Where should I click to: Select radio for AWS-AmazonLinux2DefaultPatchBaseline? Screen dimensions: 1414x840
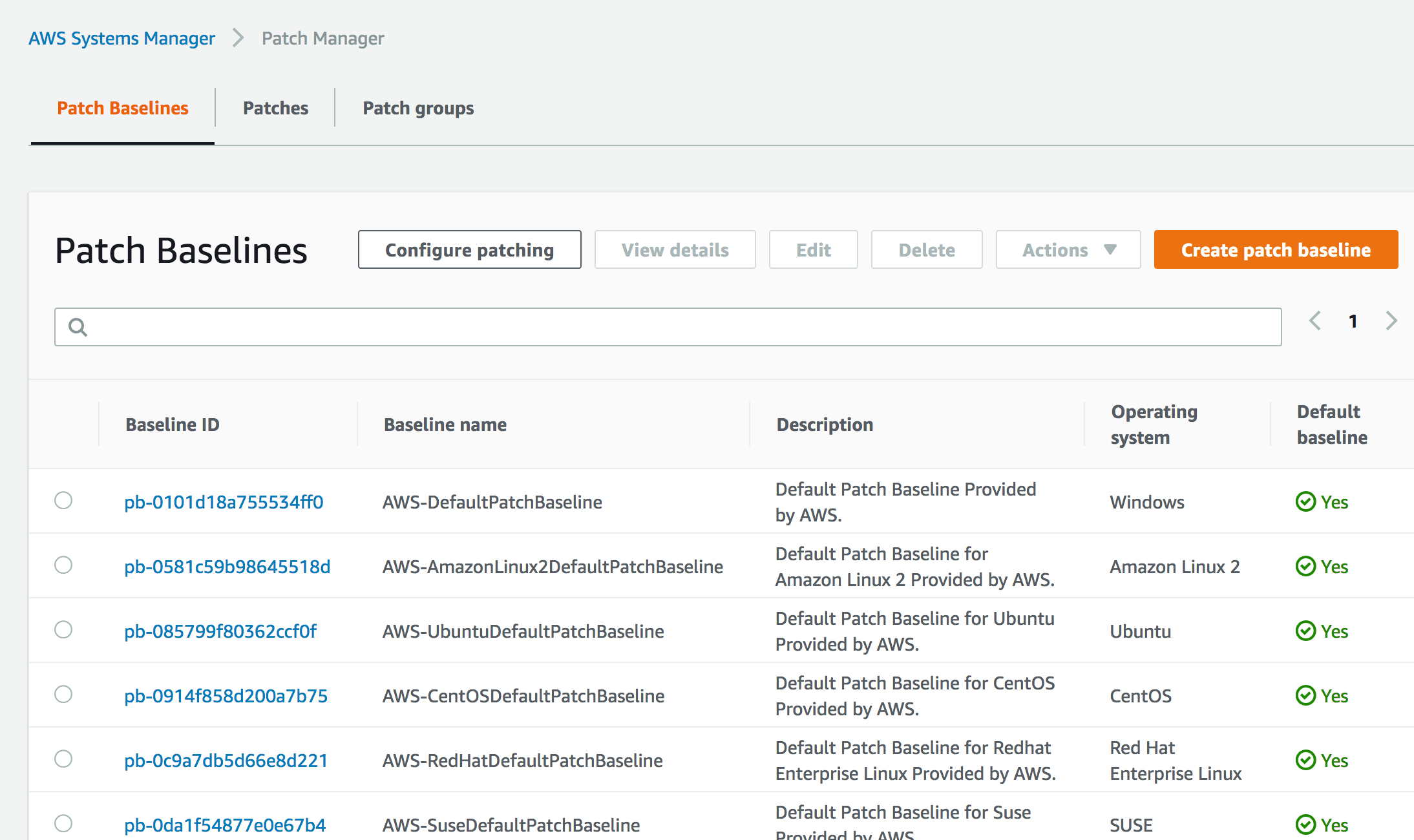click(x=63, y=565)
